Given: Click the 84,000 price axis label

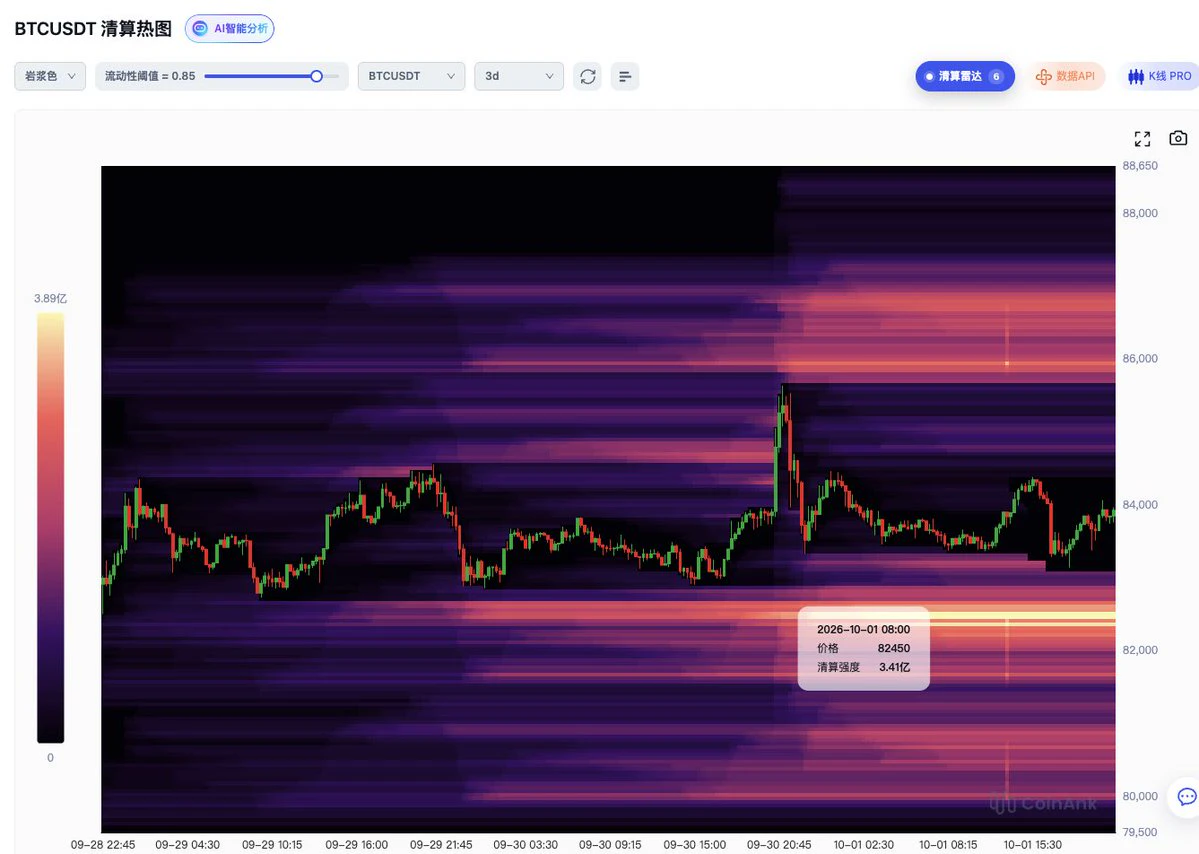Looking at the screenshot, I should (x=1140, y=505).
